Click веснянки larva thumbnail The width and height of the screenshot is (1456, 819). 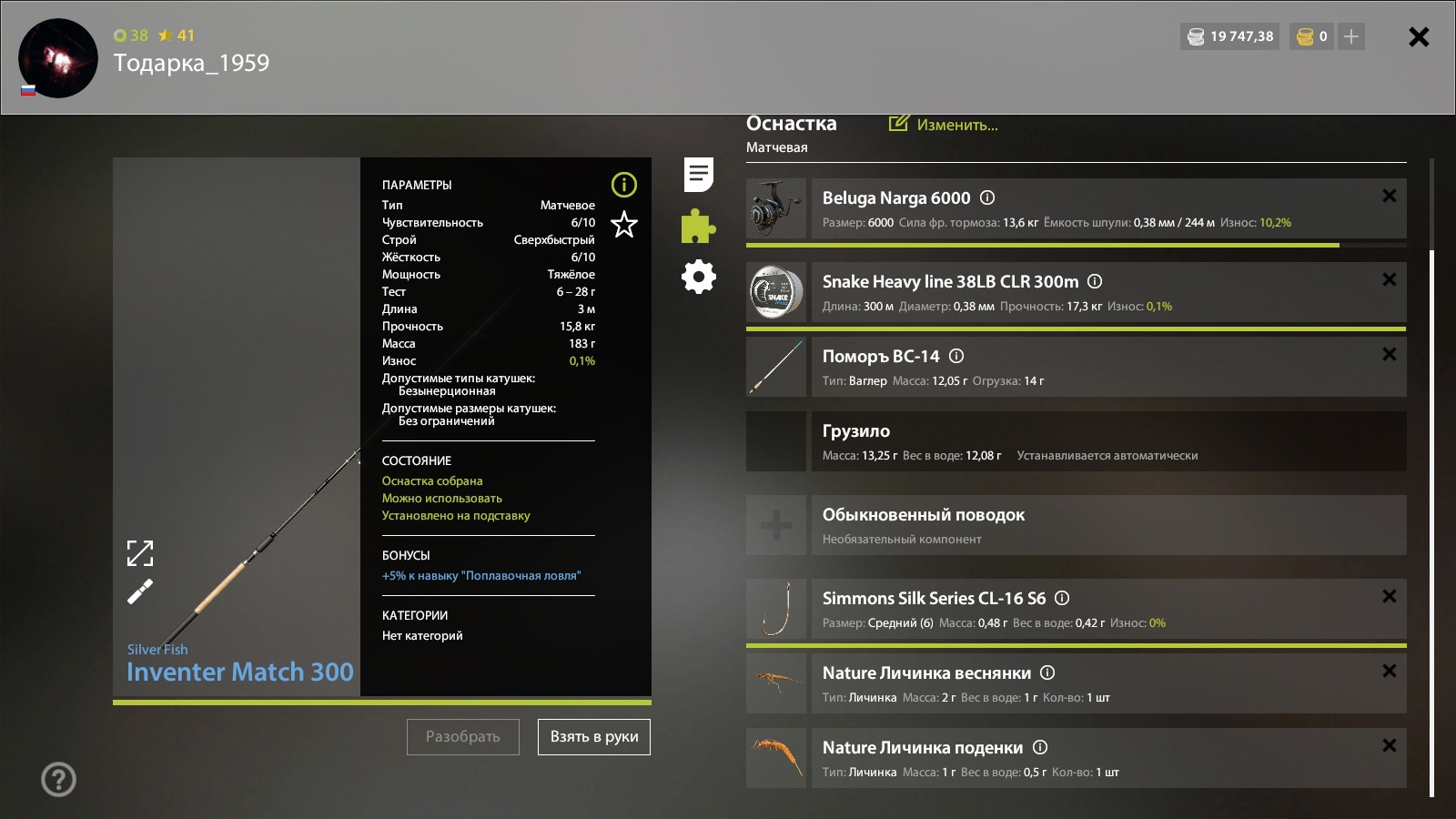coord(776,683)
